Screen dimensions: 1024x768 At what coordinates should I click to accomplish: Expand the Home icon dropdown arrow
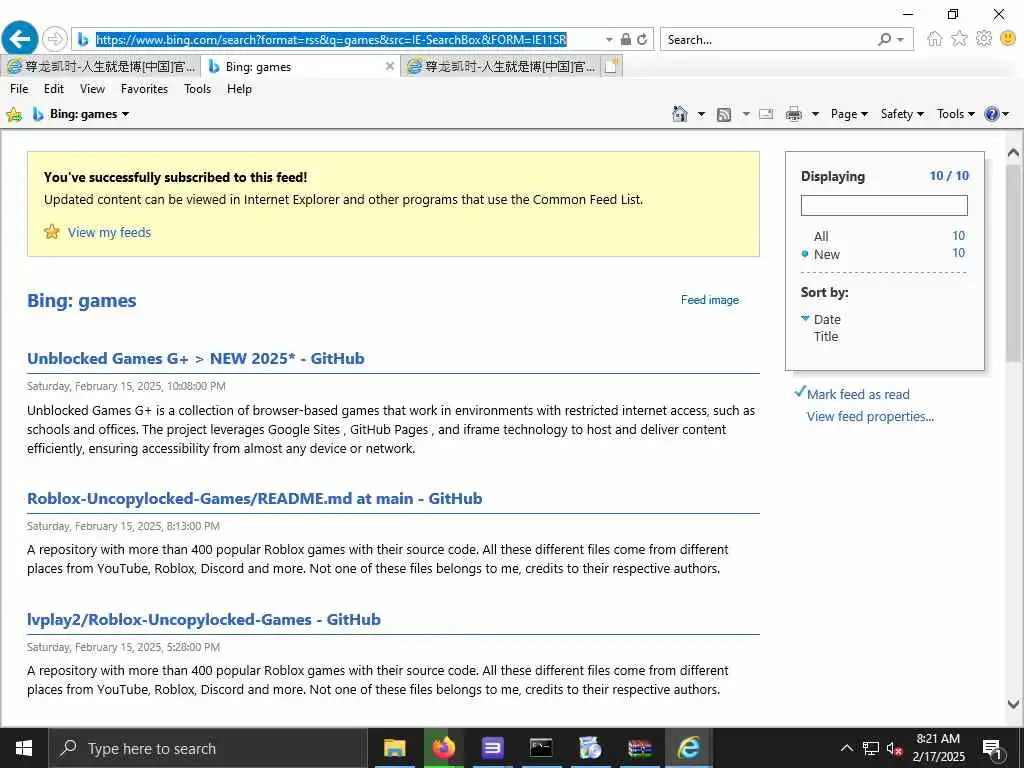pos(701,114)
